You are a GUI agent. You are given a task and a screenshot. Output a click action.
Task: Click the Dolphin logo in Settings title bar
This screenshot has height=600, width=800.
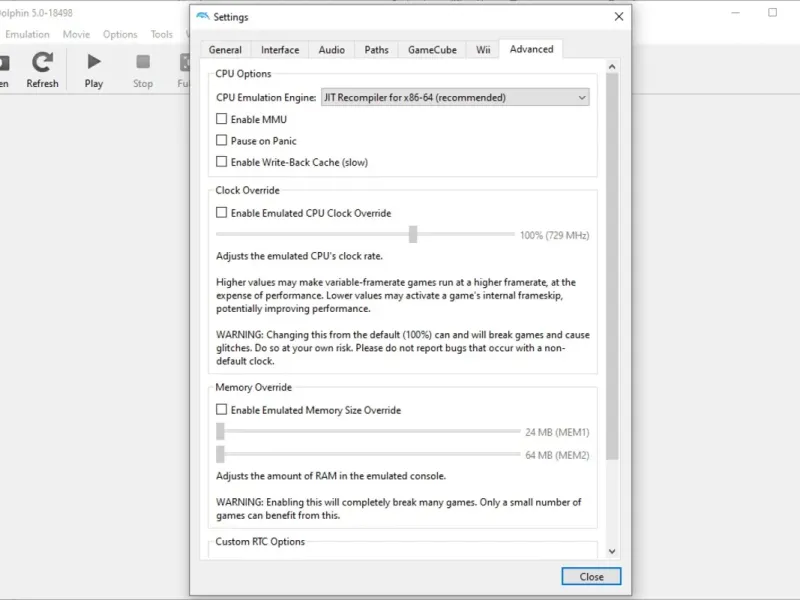[x=203, y=16]
